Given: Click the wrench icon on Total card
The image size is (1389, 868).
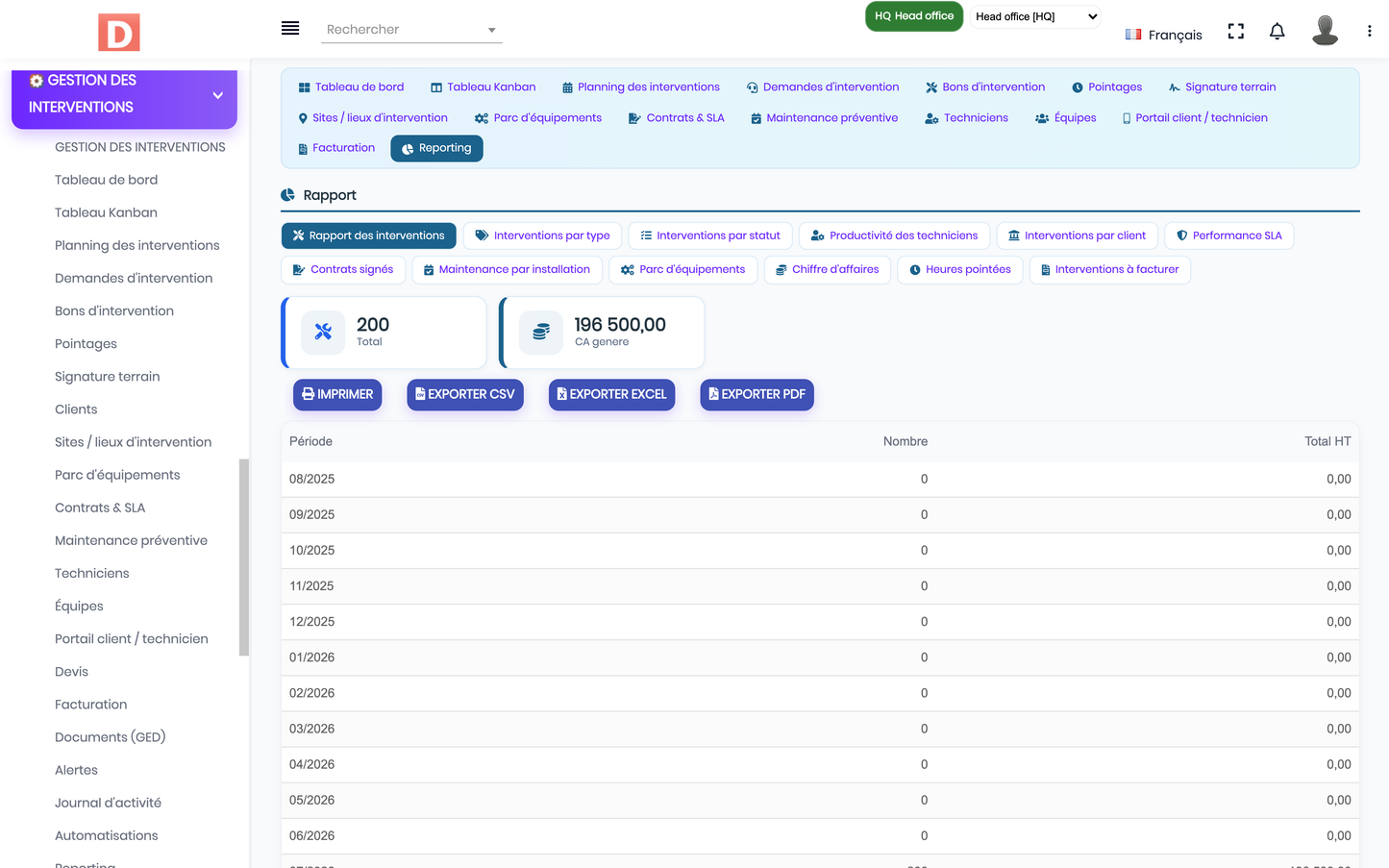Looking at the screenshot, I should coord(323,332).
